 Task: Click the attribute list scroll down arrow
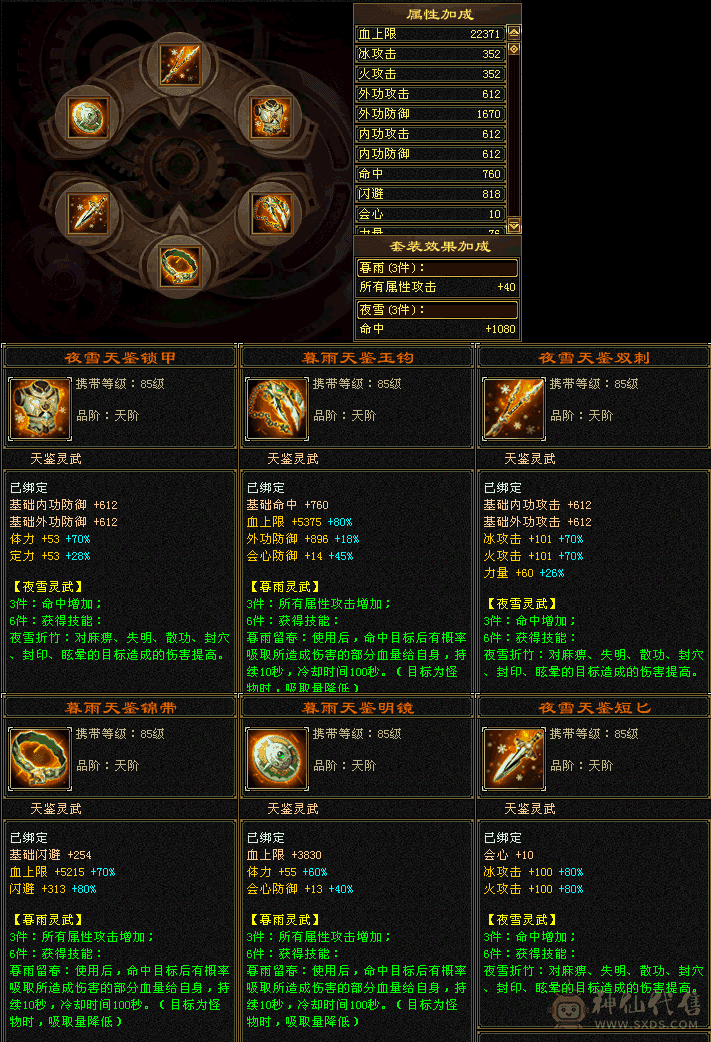coord(514,226)
